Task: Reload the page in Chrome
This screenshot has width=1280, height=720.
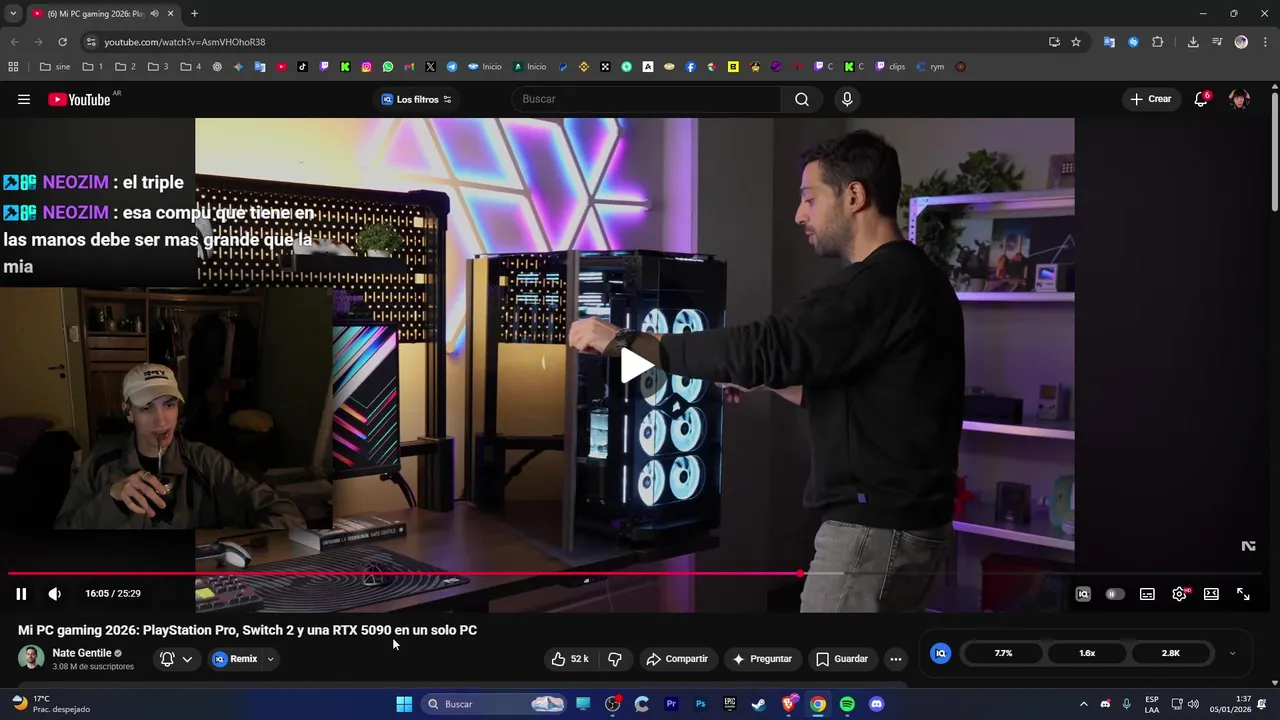Action: (62, 42)
